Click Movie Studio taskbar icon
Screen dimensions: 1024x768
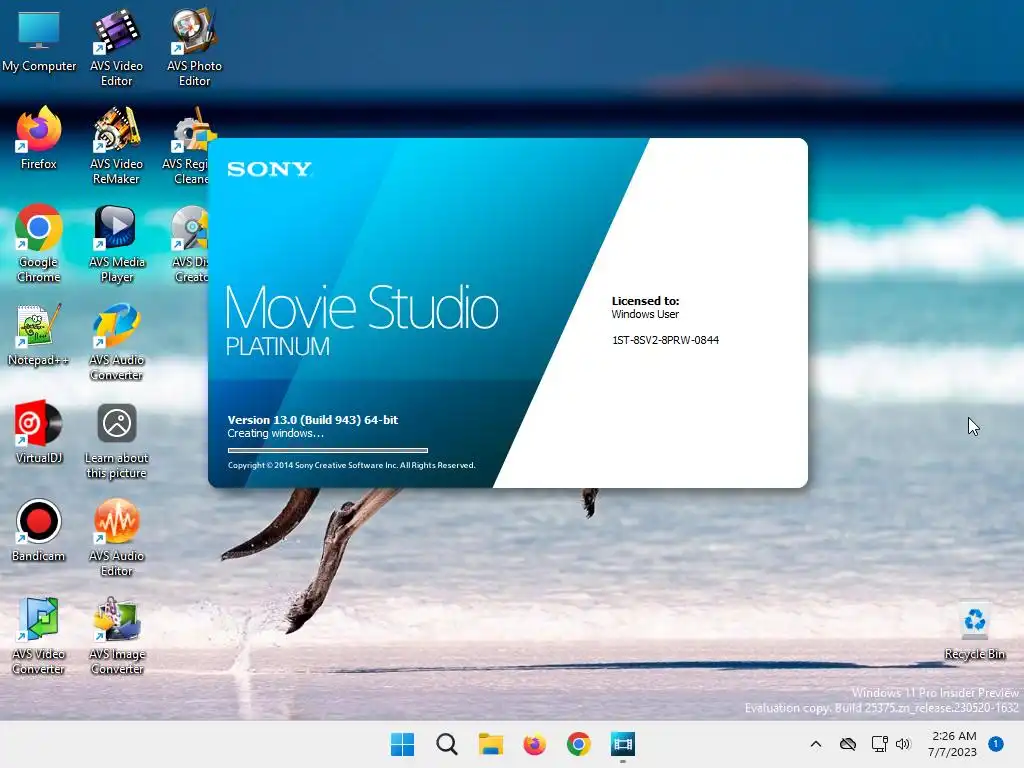[623, 744]
